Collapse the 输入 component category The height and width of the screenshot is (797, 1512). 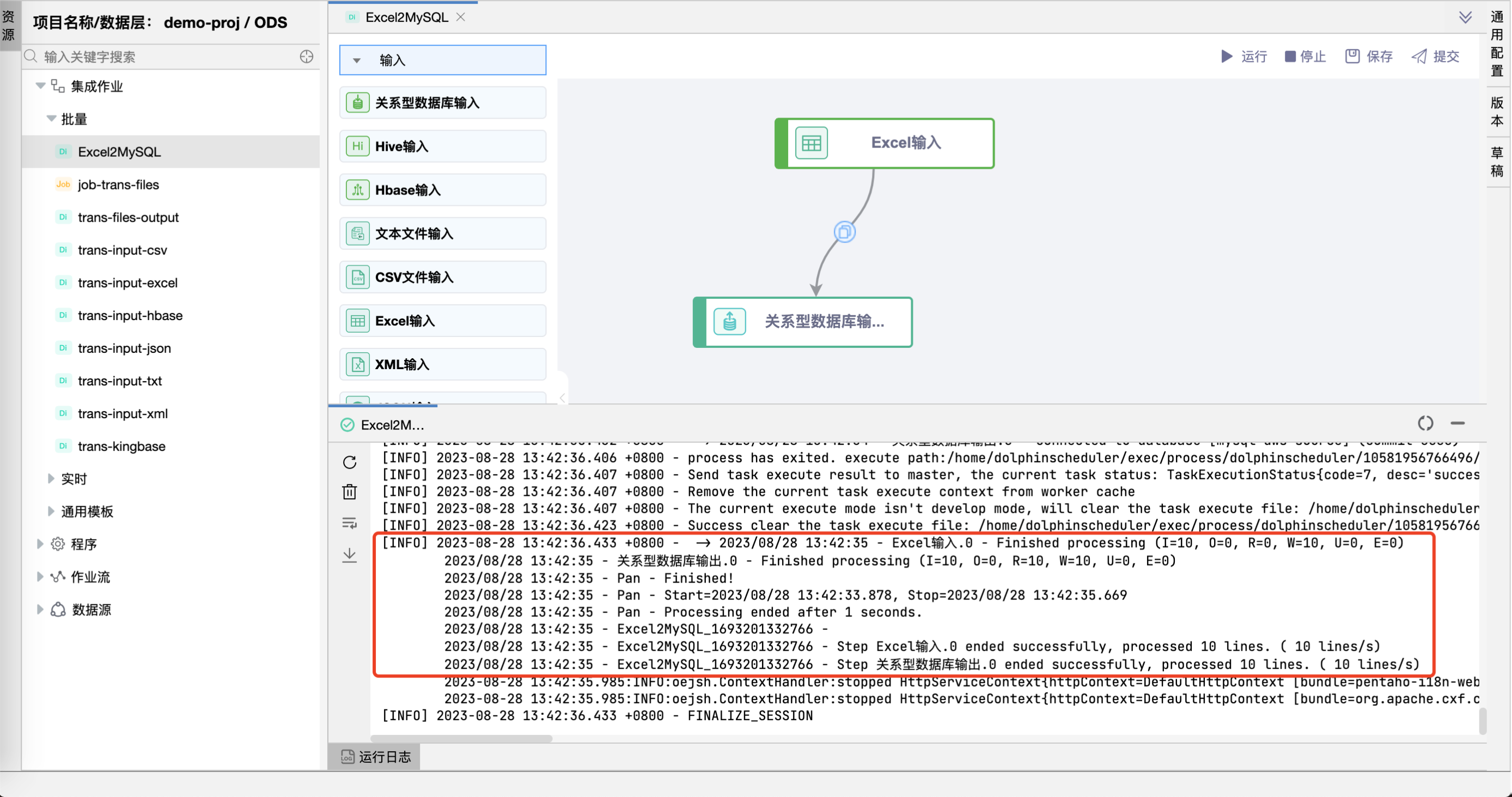tap(357, 60)
